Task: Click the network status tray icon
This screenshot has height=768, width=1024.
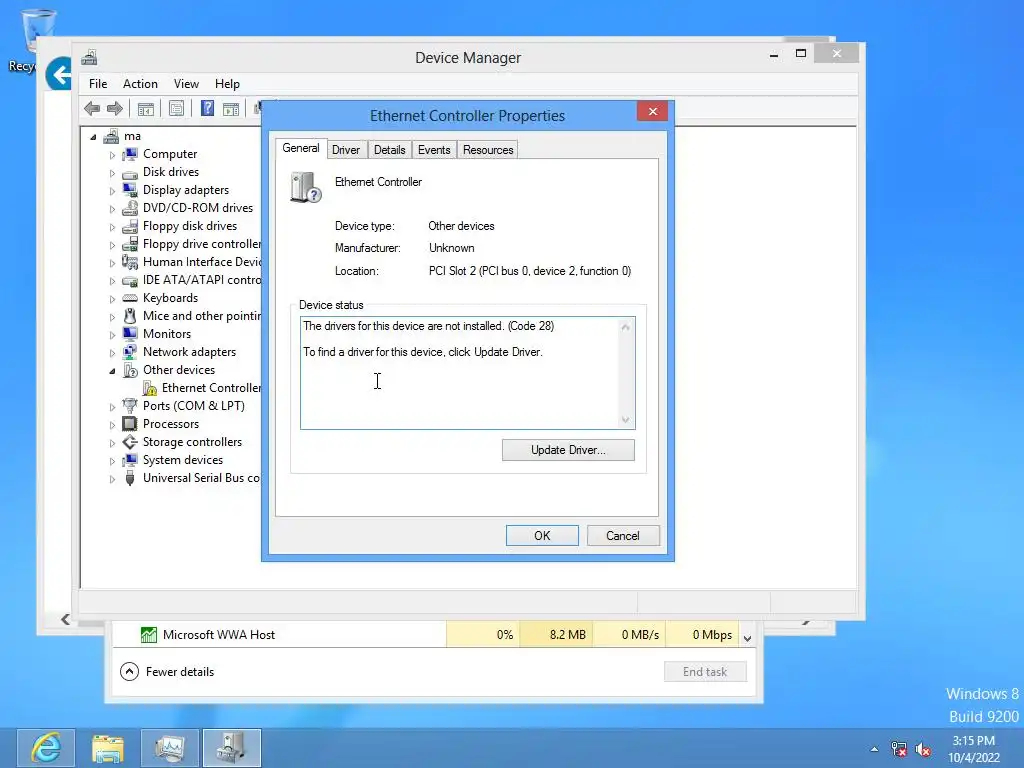Action: pyautogui.click(x=899, y=749)
